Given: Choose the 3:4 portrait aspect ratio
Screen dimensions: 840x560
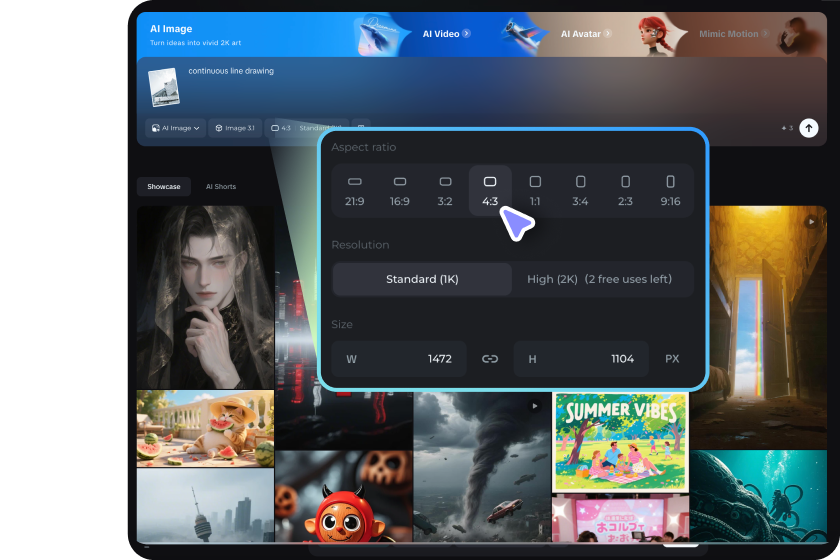Looking at the screenshot, I should point(580,191).
